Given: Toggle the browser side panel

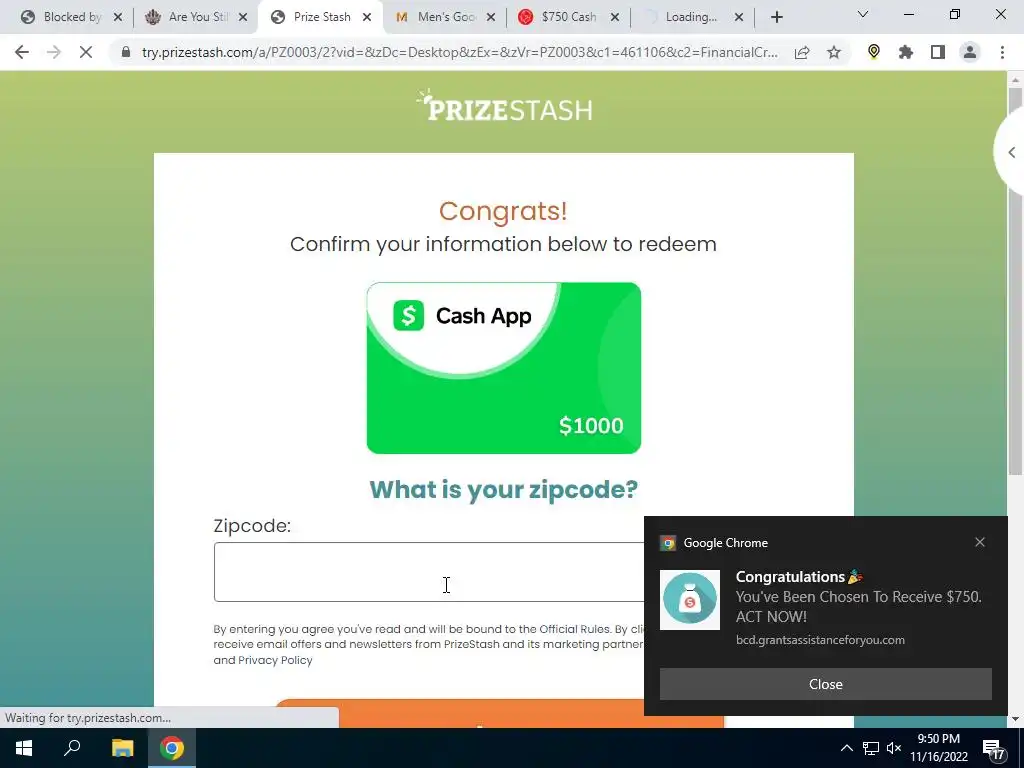Looking at the screenshot, I should click(x=938, y=52).
